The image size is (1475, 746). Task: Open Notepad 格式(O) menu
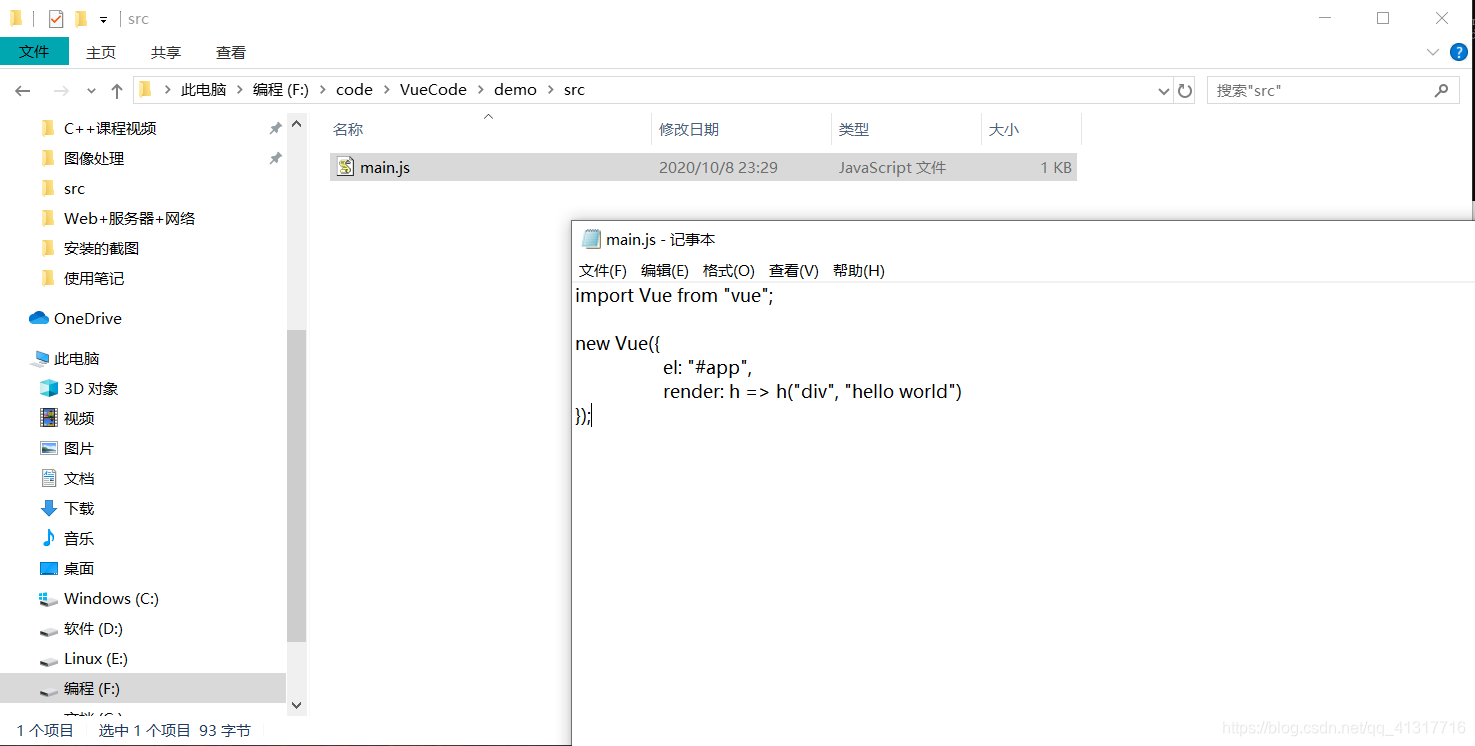click(x=729, y=271)
